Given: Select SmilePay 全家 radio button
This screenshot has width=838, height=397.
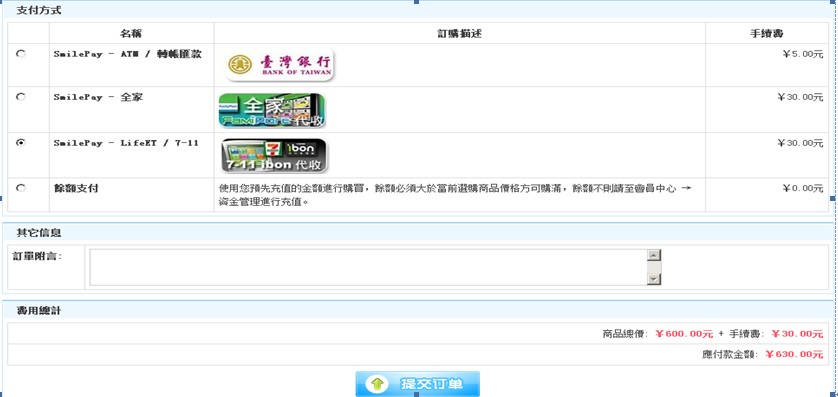Looking at the screenshot, I should [20, 97].
